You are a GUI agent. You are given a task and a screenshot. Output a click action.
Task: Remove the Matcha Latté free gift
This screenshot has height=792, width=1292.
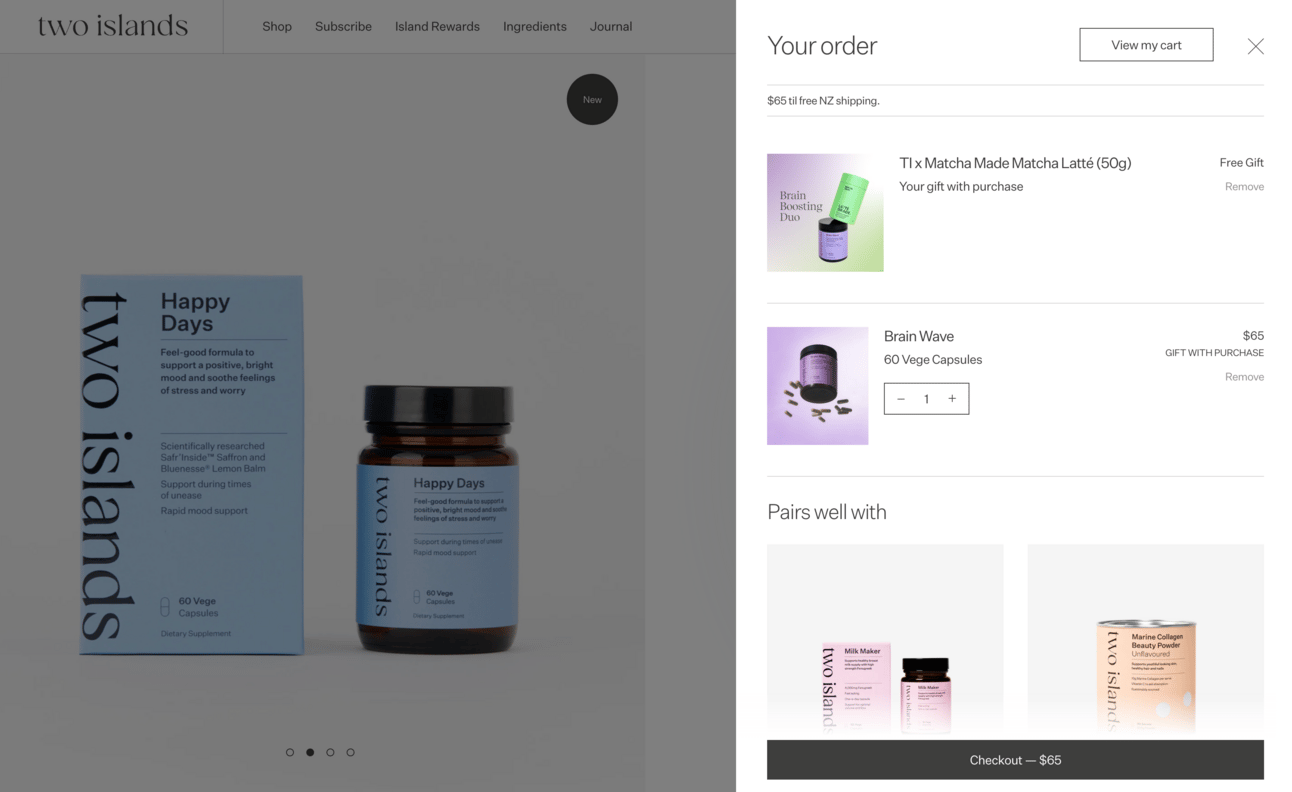[1244, 187]
